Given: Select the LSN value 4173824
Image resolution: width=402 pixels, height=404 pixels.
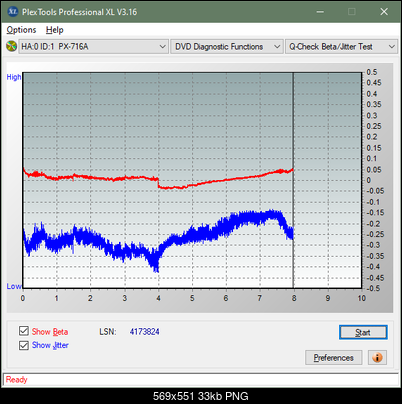Looking at the screenshot, I should coord(145,332).
